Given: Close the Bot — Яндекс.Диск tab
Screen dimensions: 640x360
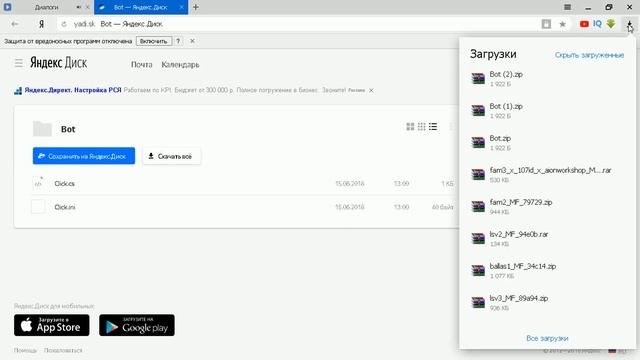Looking at the screenshot, I should click(x=182, y=7).
